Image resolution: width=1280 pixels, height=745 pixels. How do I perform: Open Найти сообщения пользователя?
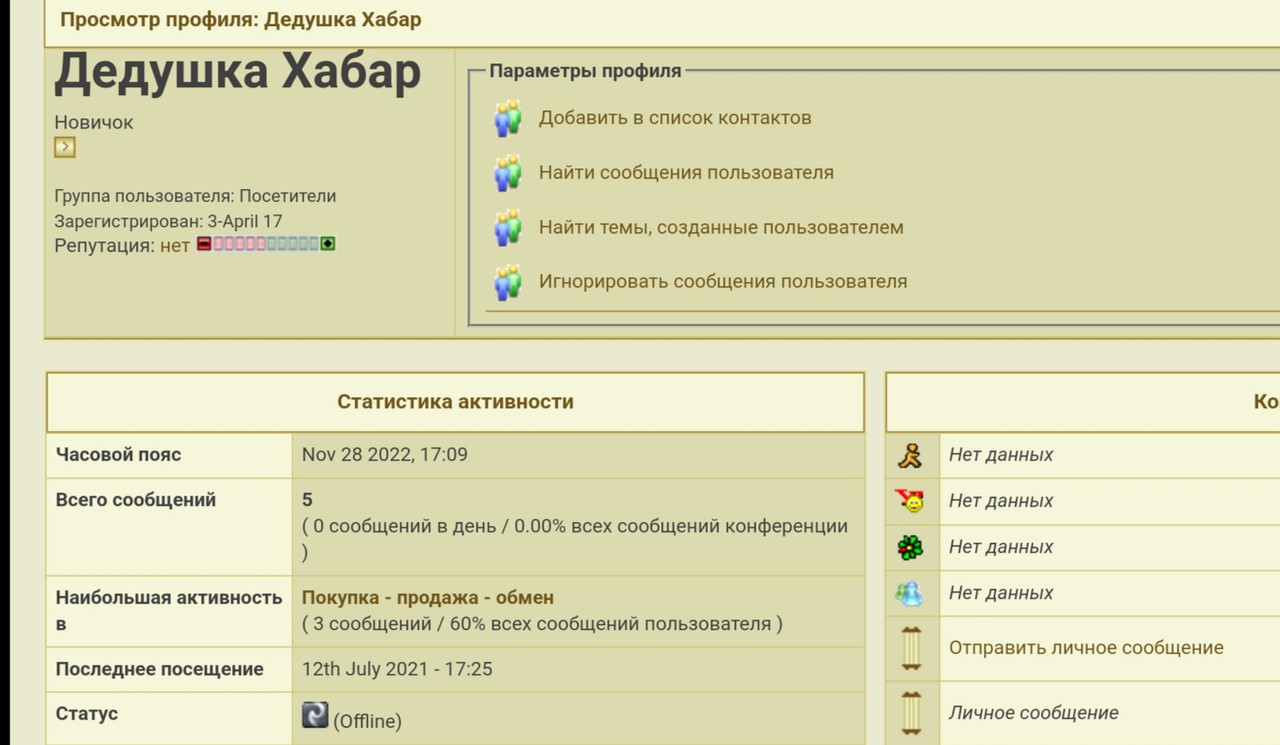point(684,172)
